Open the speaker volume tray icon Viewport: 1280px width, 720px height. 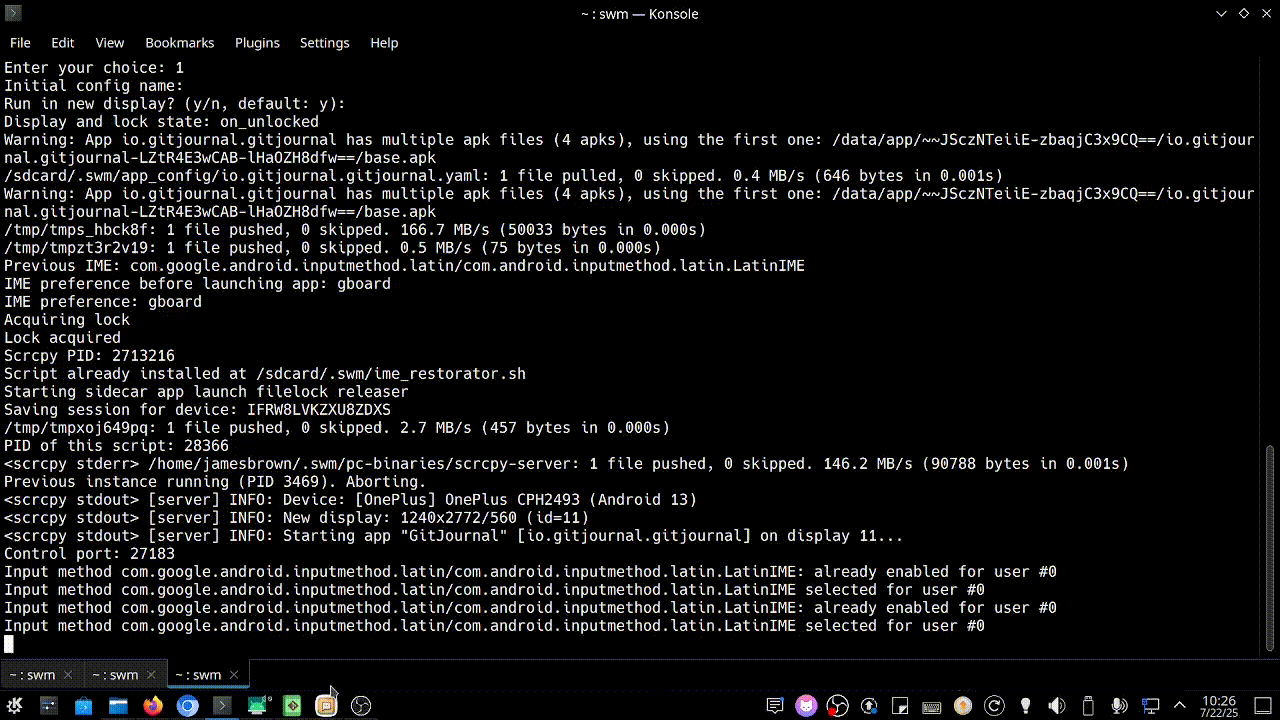(1056, 706)
